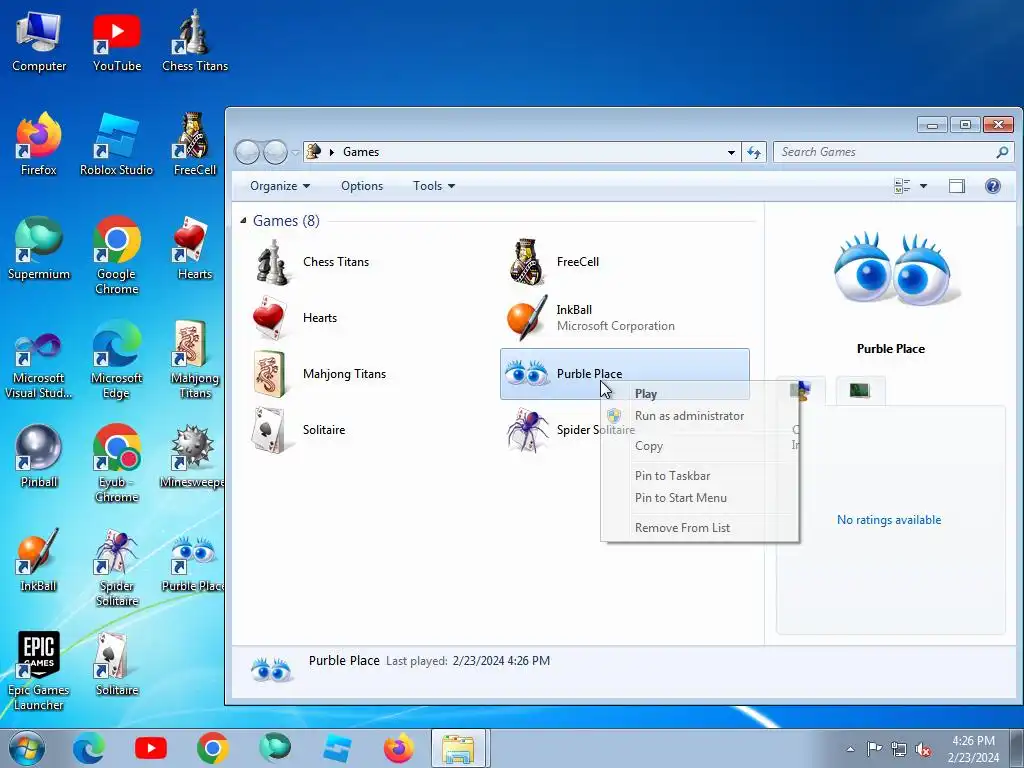Click the FreeCell desktop shortcut

click(x=195, y=145)
